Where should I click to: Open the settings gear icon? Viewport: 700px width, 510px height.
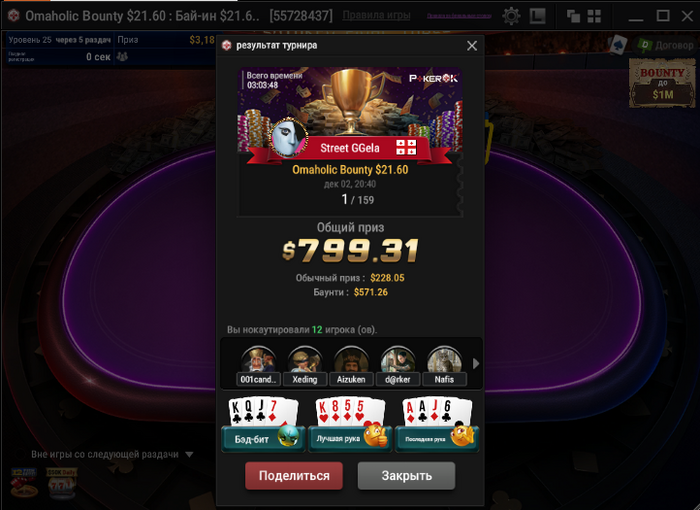[x=511, y=16]
